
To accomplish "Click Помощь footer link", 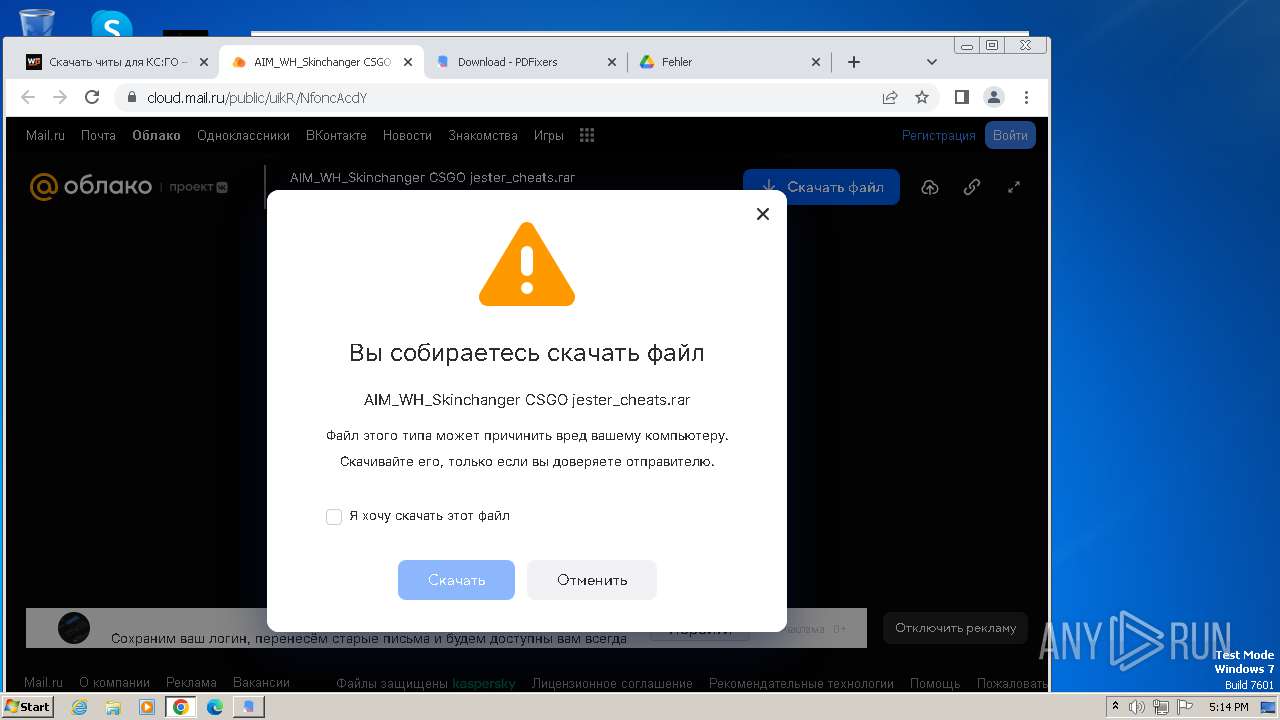I will (x=935, y=684).
